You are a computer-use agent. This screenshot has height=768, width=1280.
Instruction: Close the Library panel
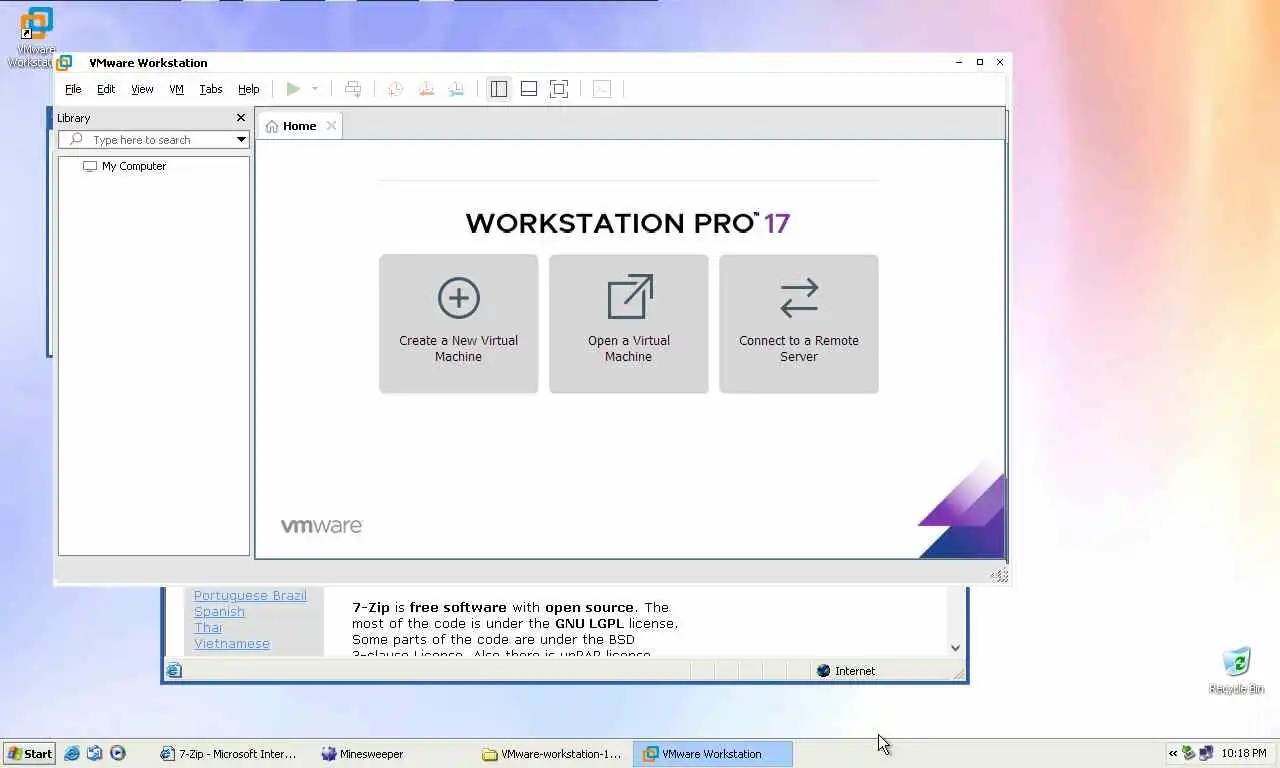tap(240, 118)
